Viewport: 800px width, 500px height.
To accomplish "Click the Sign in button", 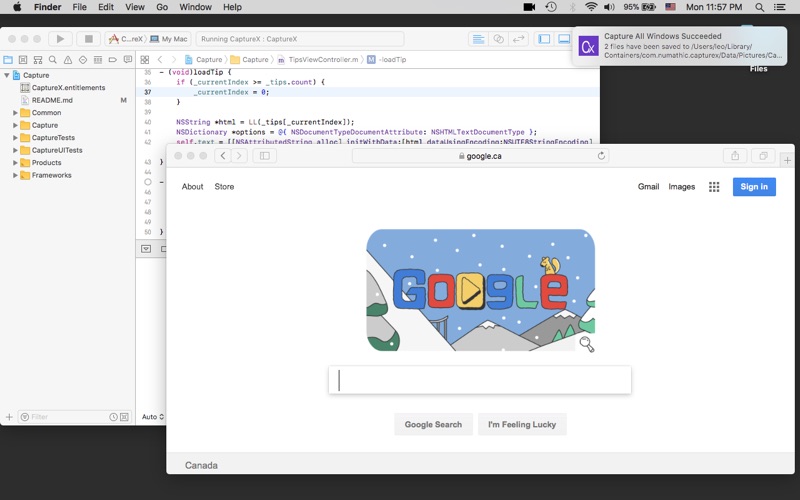I will click(x=754, y=187).
